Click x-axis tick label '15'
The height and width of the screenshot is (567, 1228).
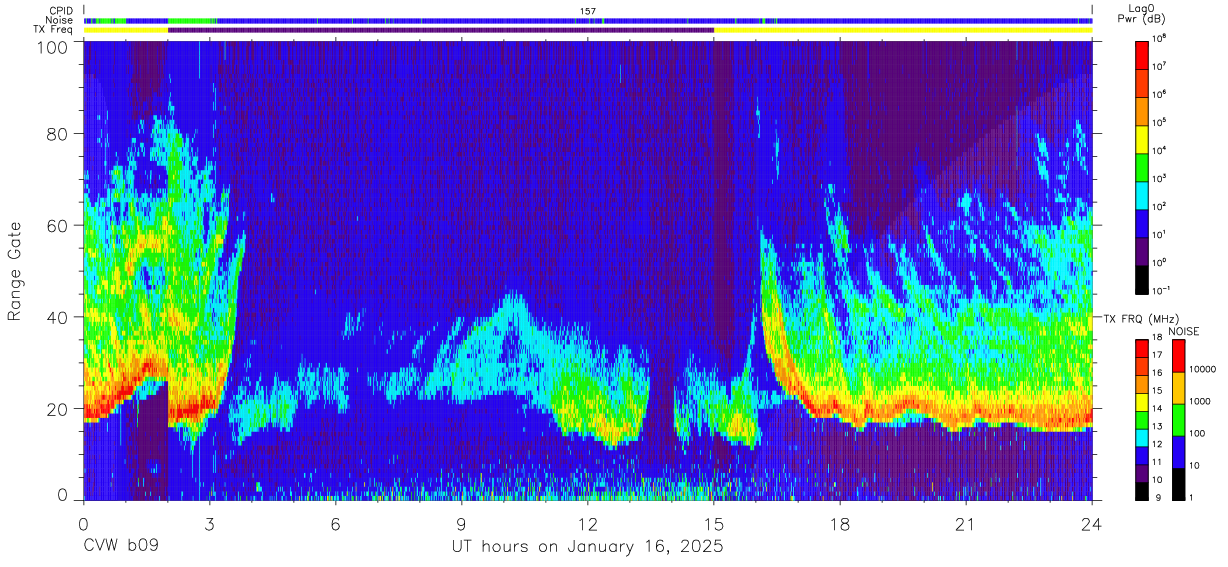coord(714,523)
